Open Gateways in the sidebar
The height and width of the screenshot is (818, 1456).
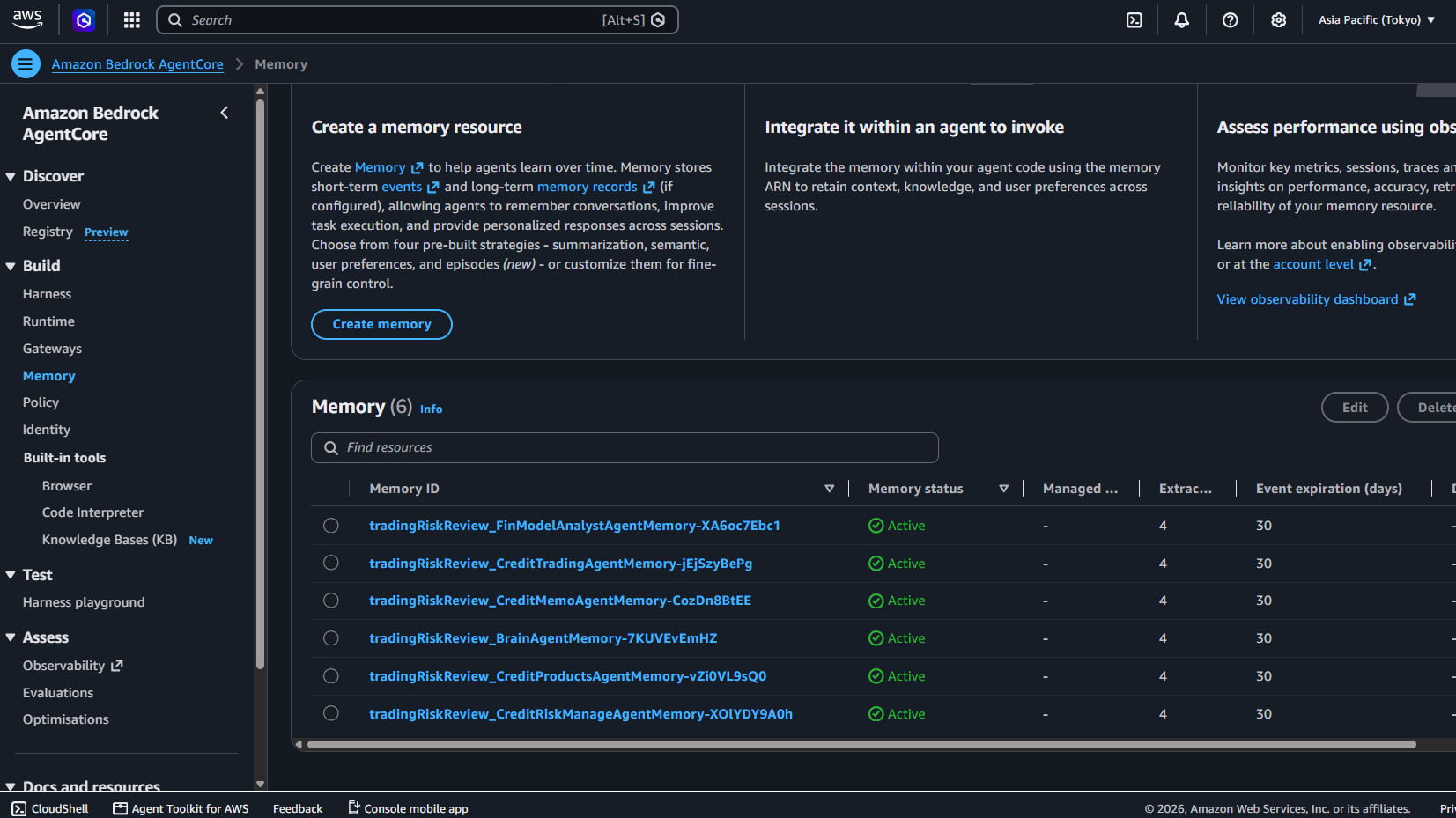[52, 349]
